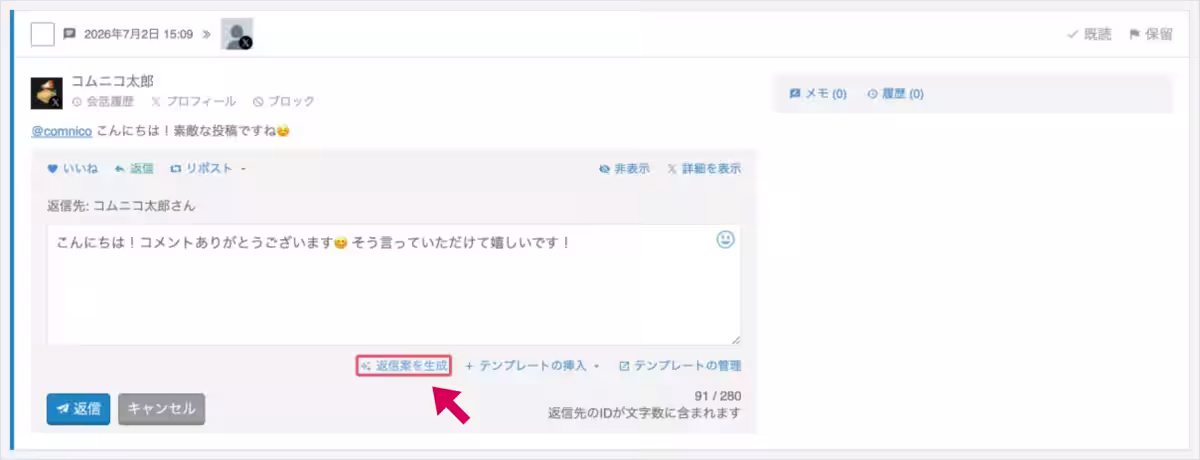This screenshot has height=460, width=1200.
Task: Click inside the reply text area
Action: tap(394, 285)
